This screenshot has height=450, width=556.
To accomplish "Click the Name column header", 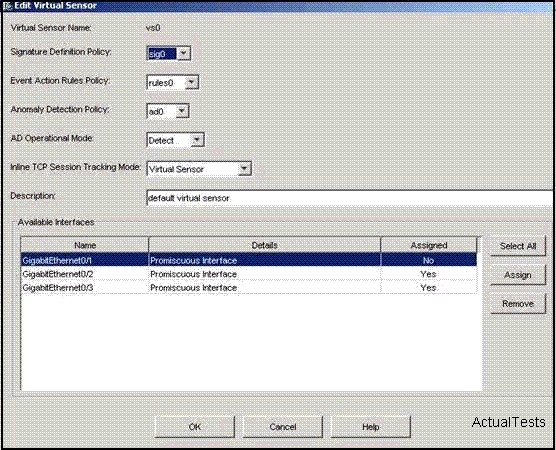I will pyautogui.click(x=85, y=245).
